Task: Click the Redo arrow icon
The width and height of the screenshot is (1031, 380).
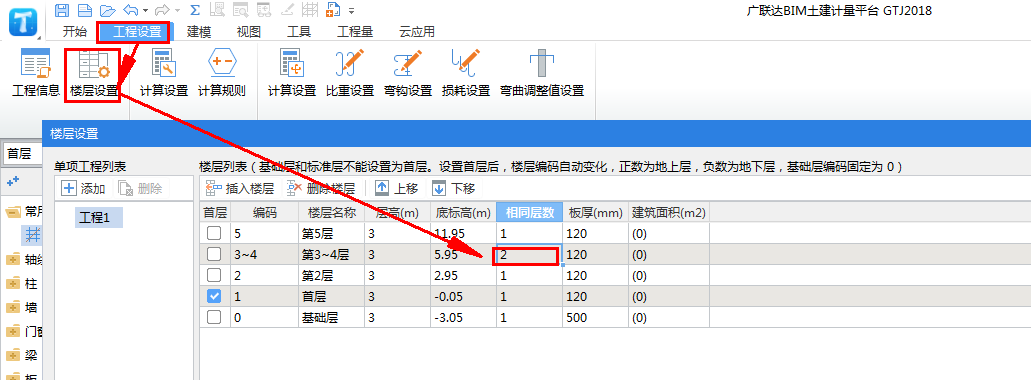Action: point(163,10)
